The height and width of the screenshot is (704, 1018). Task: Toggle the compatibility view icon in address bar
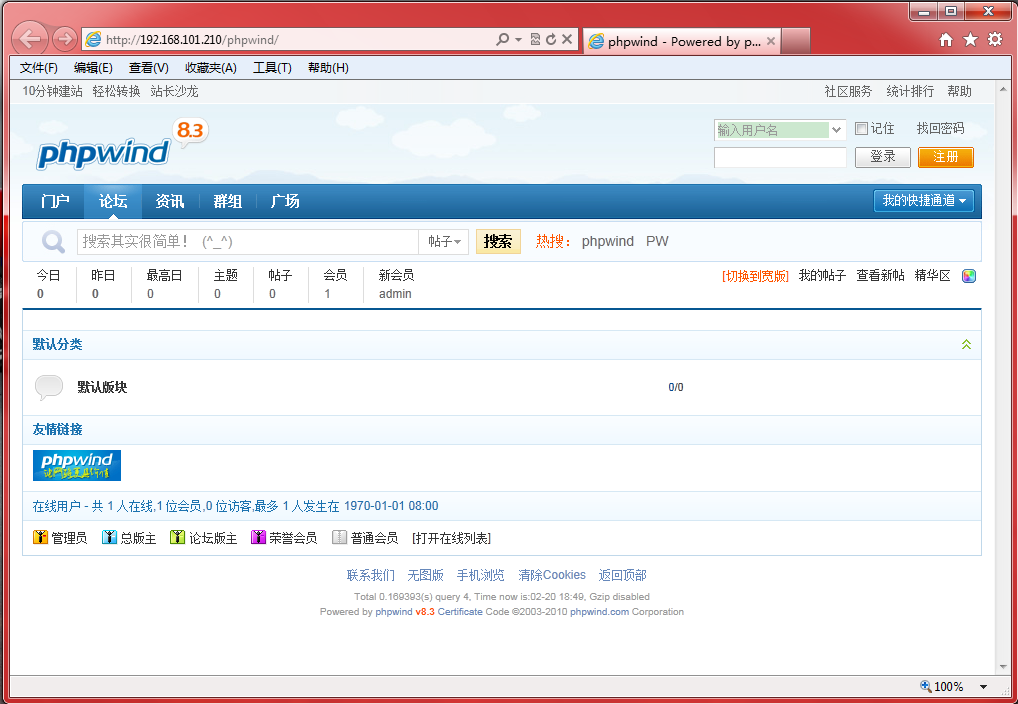pyautogui.click(x=535, y=40)
